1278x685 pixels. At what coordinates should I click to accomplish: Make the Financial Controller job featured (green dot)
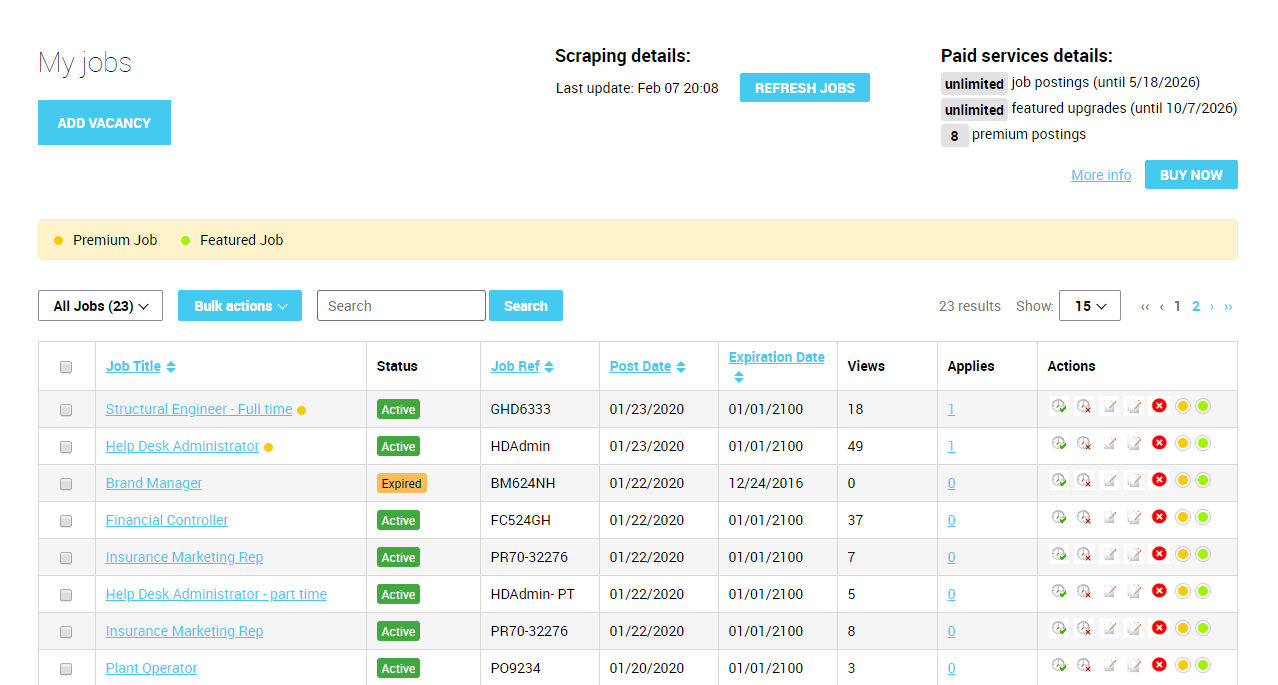coord(1203,517)
